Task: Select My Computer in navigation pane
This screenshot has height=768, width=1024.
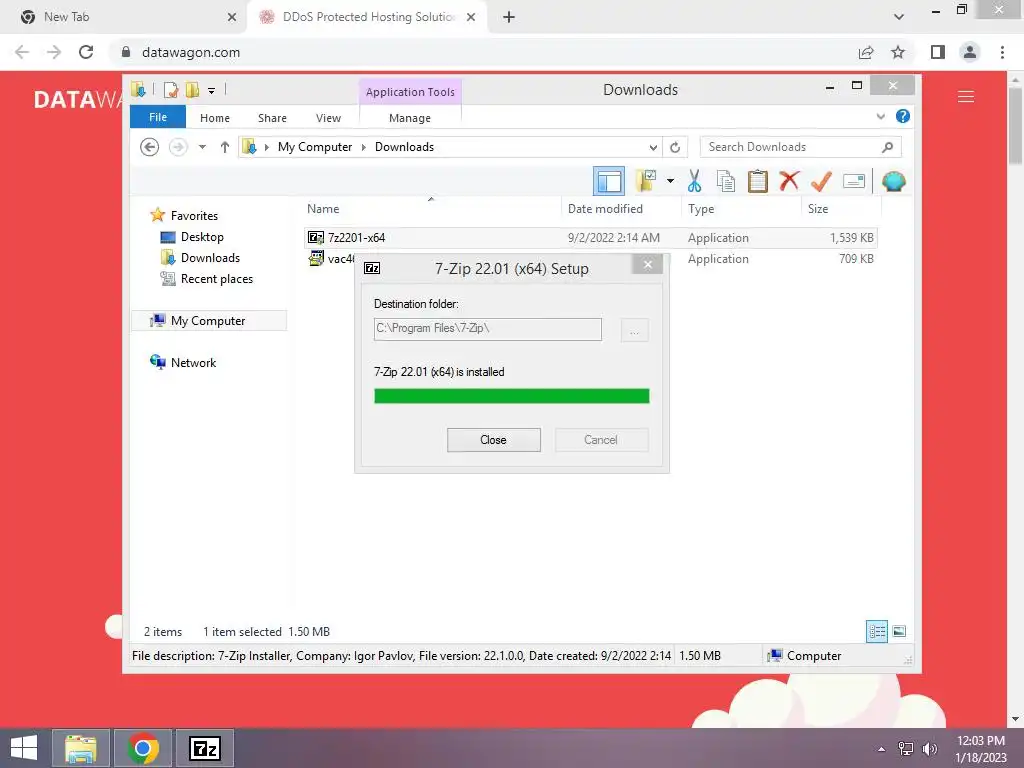Action: click(208, 321)
